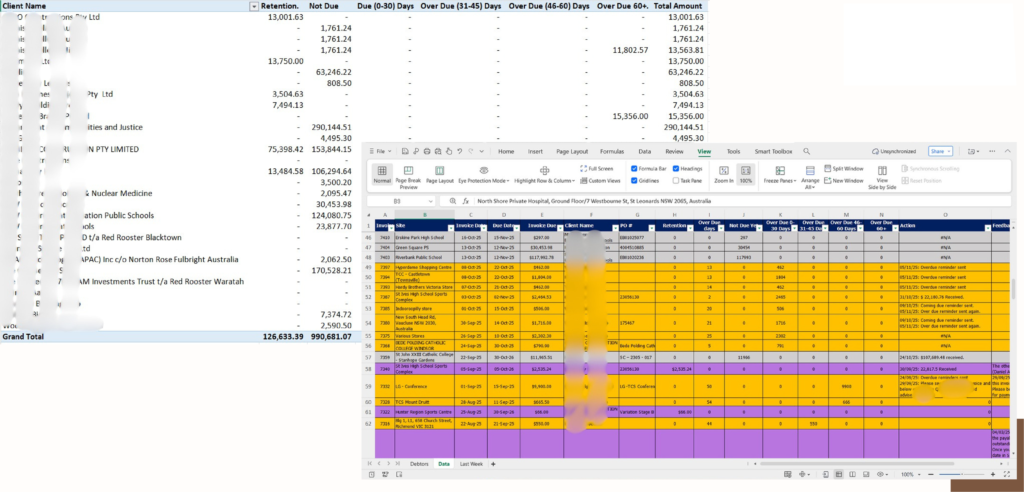
Task: Uncheck the Formula Bar checkbox
Action: (635, 169)
